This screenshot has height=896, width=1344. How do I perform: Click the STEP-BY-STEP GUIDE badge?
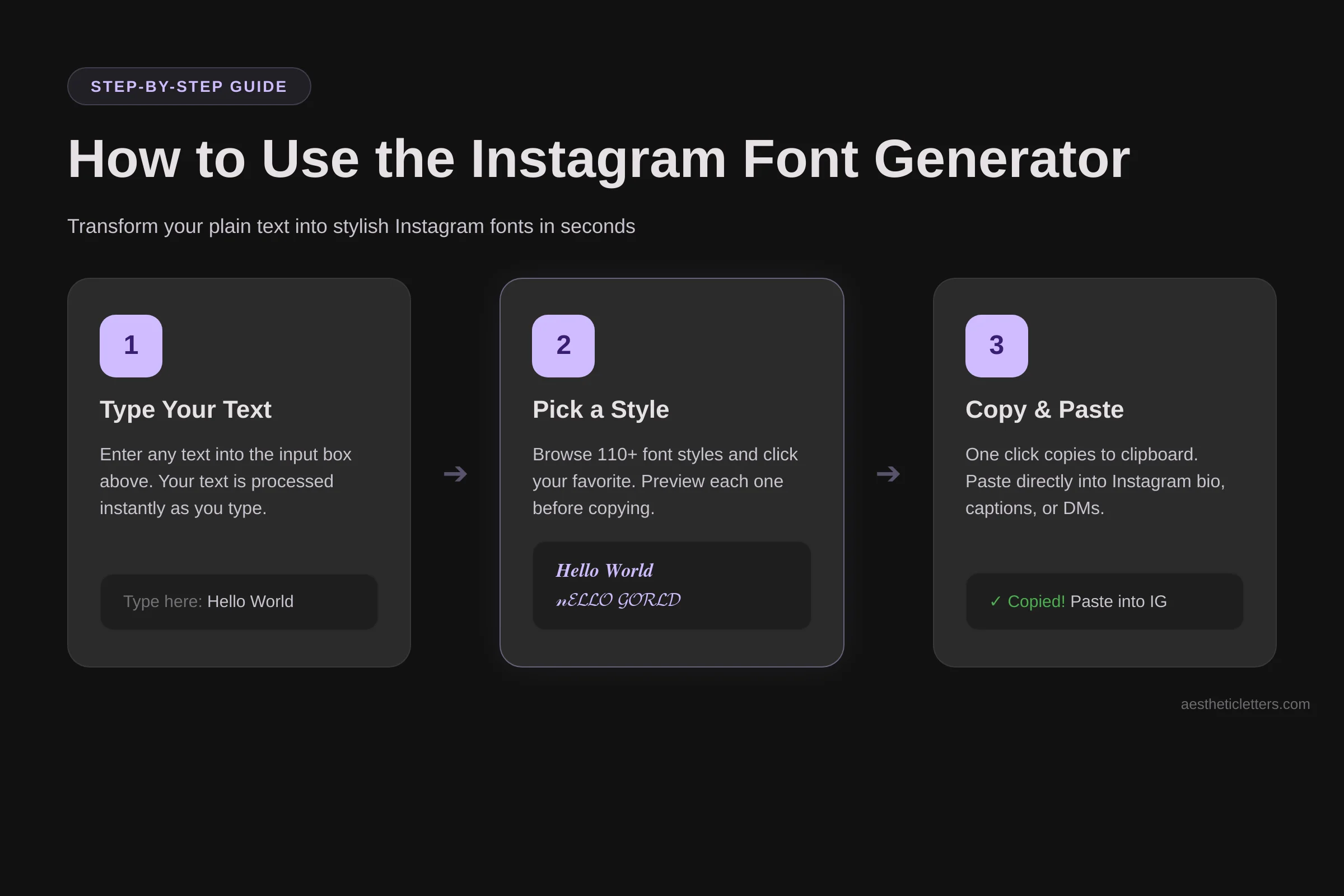tap(189, 86)
